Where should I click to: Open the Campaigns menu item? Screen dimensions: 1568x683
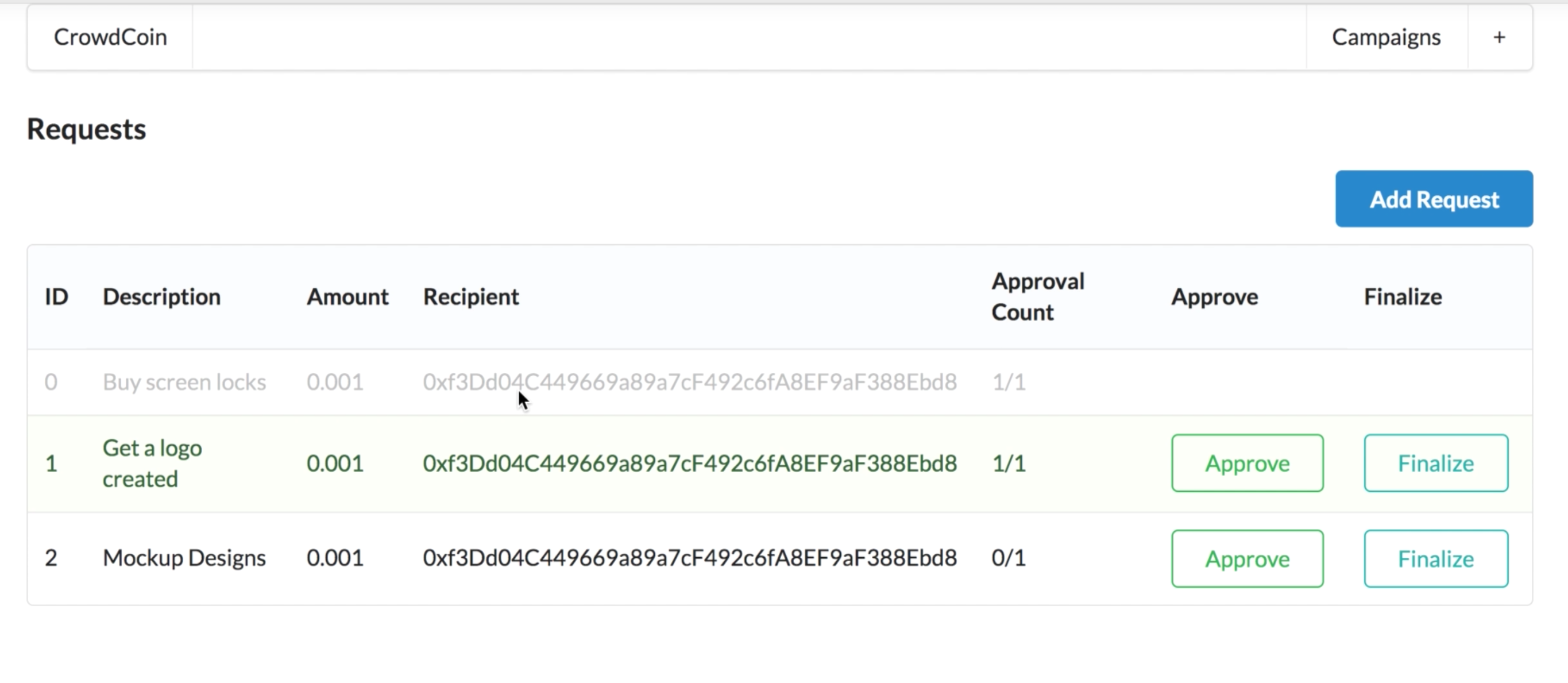tap(1386, 38)
